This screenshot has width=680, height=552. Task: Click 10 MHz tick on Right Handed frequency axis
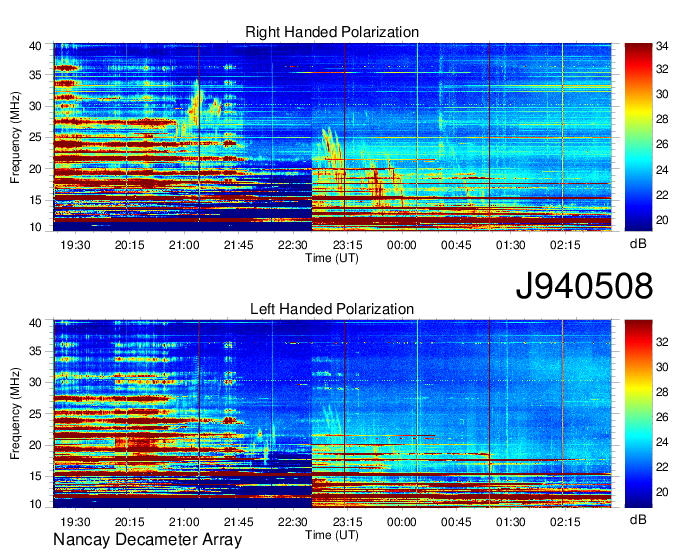pos(35,227)
